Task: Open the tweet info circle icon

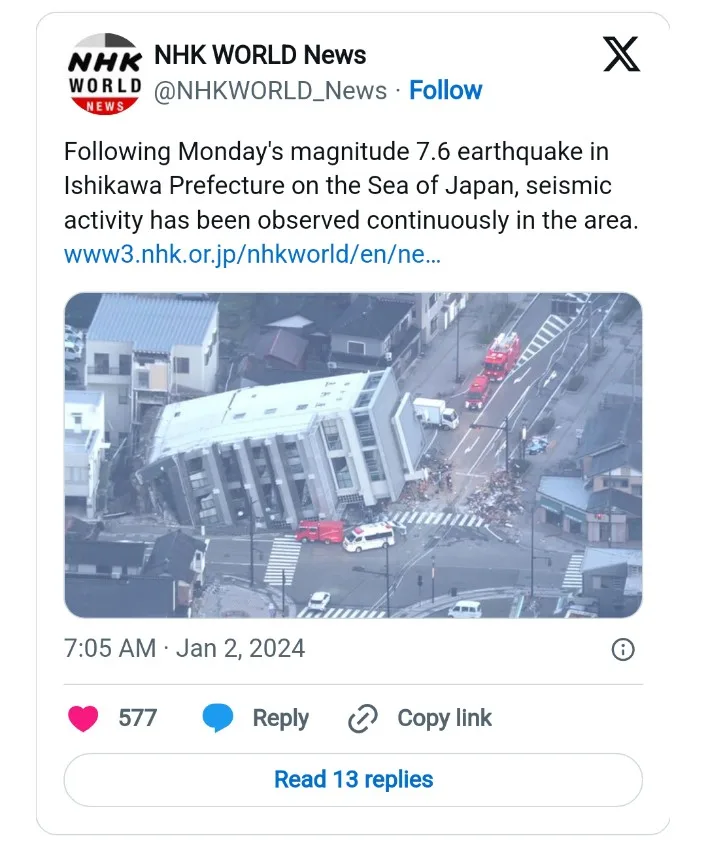Action: point(623,649)
